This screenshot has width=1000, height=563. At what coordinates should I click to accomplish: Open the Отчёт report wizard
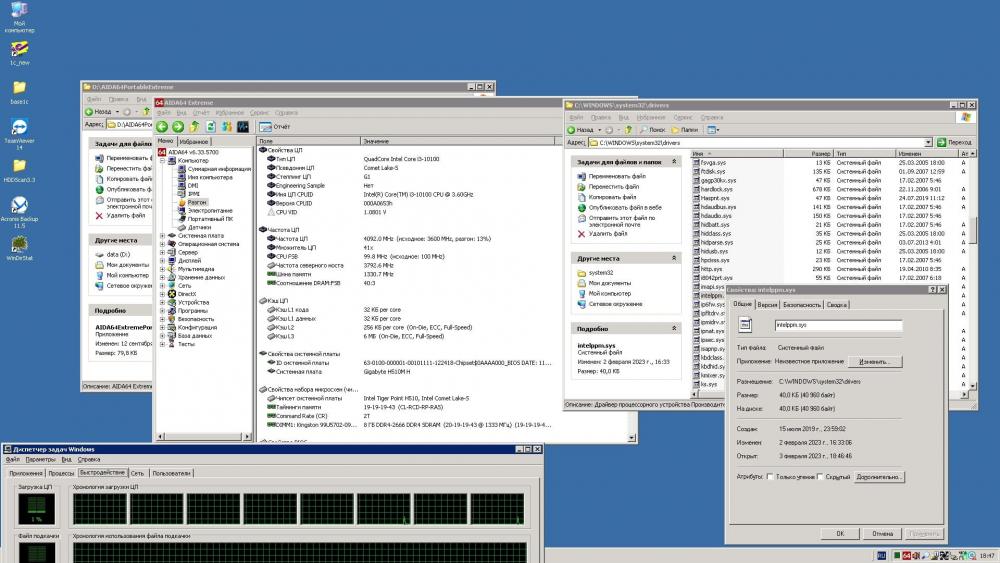[x=275, y=127]
